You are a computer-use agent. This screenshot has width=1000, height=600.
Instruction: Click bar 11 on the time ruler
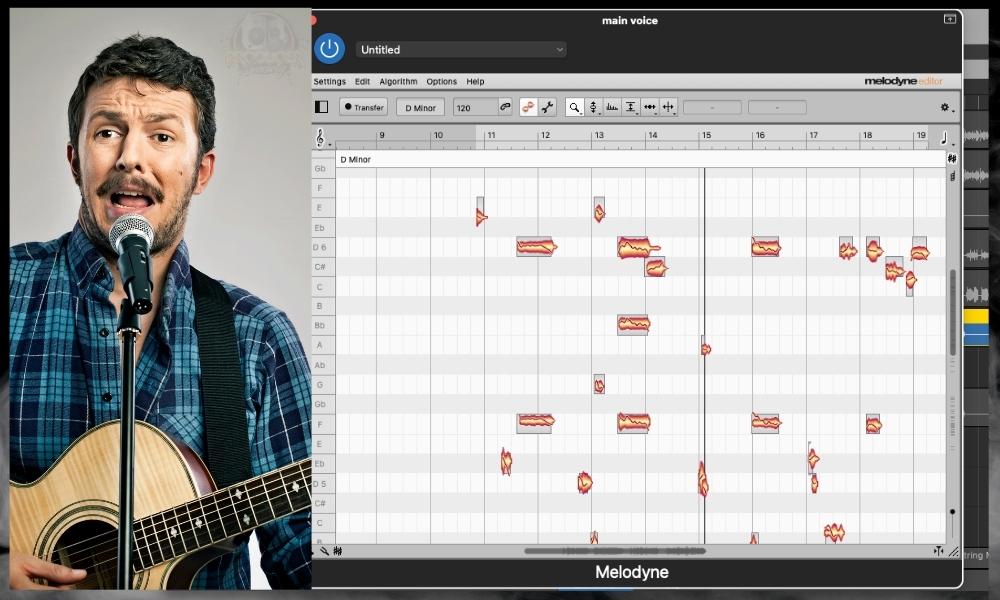point(491,135)
